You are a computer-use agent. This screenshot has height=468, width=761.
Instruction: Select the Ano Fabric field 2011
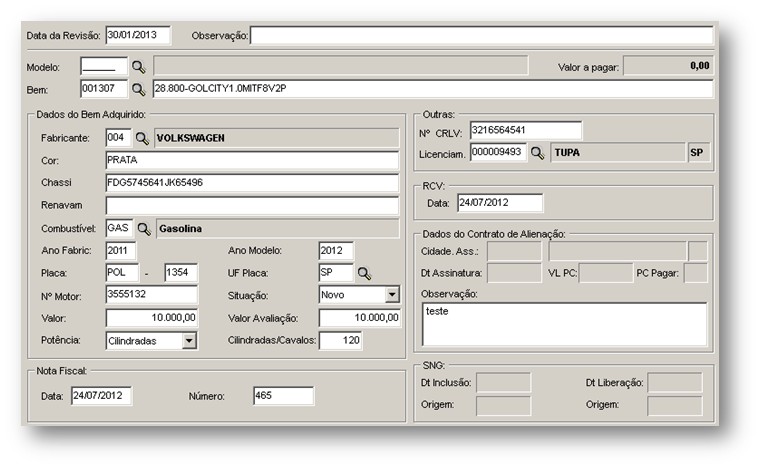pyautogui.click(x=121, y=251)
